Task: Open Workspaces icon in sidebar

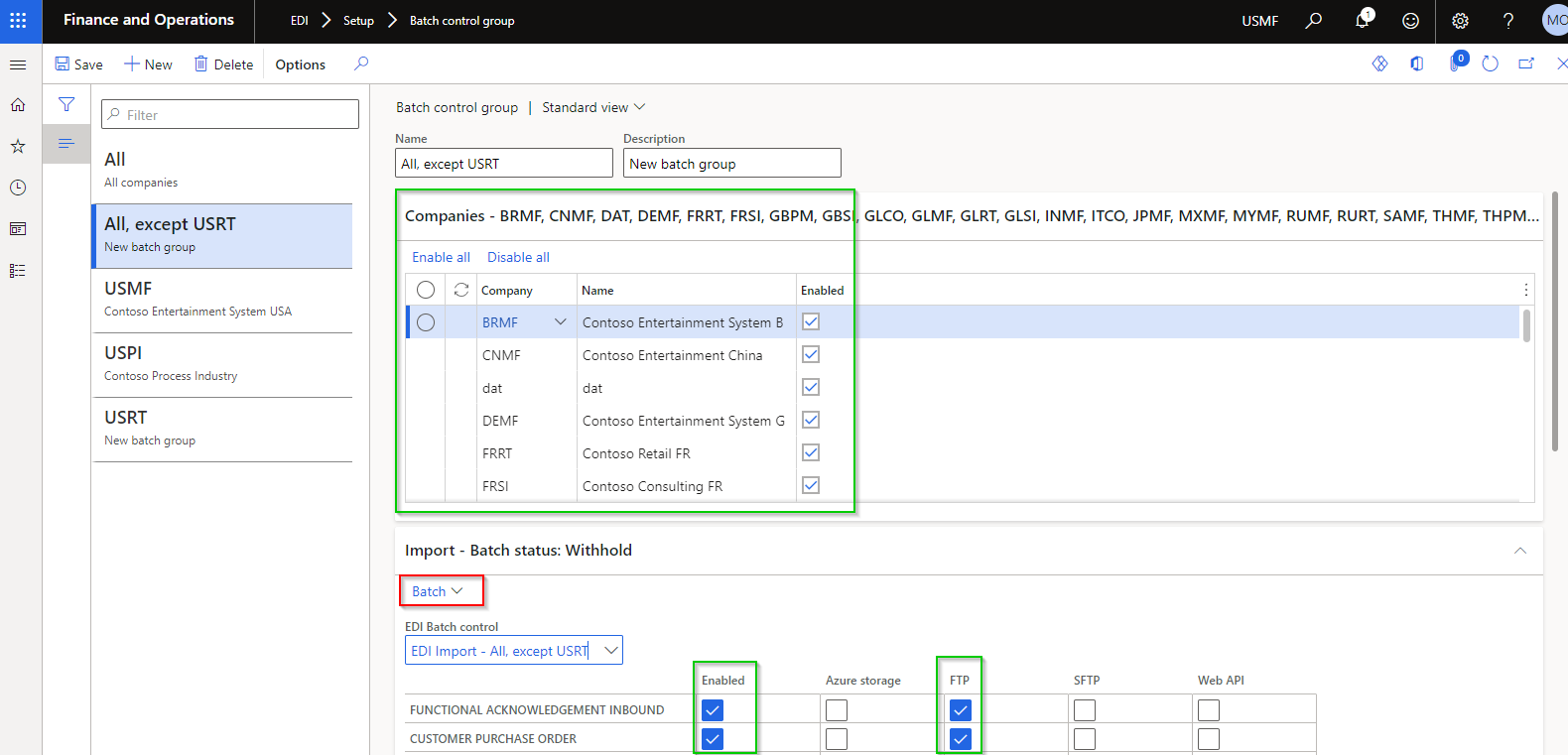Action: pos(18,229)
